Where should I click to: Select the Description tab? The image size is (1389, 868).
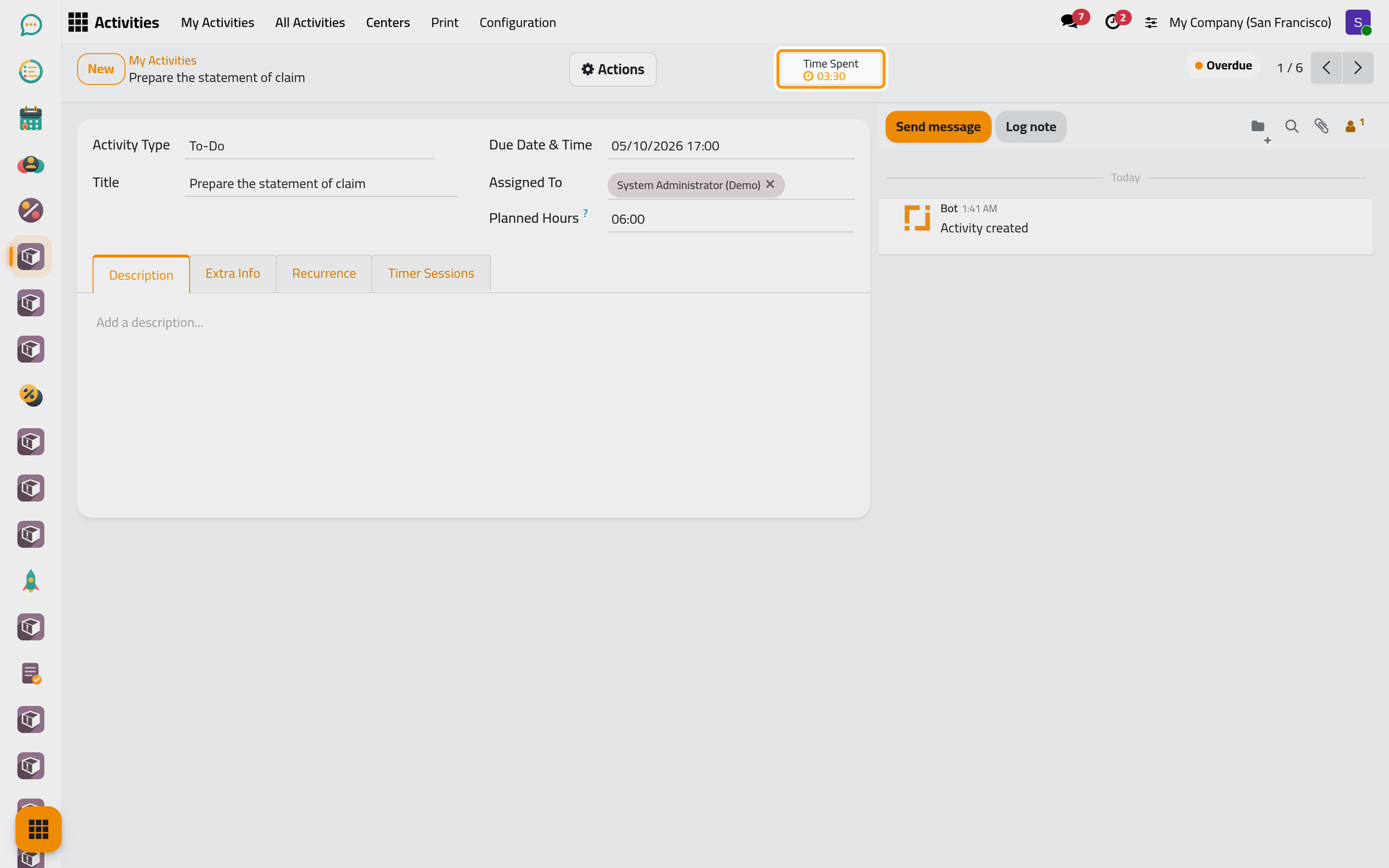coord(141,274)
